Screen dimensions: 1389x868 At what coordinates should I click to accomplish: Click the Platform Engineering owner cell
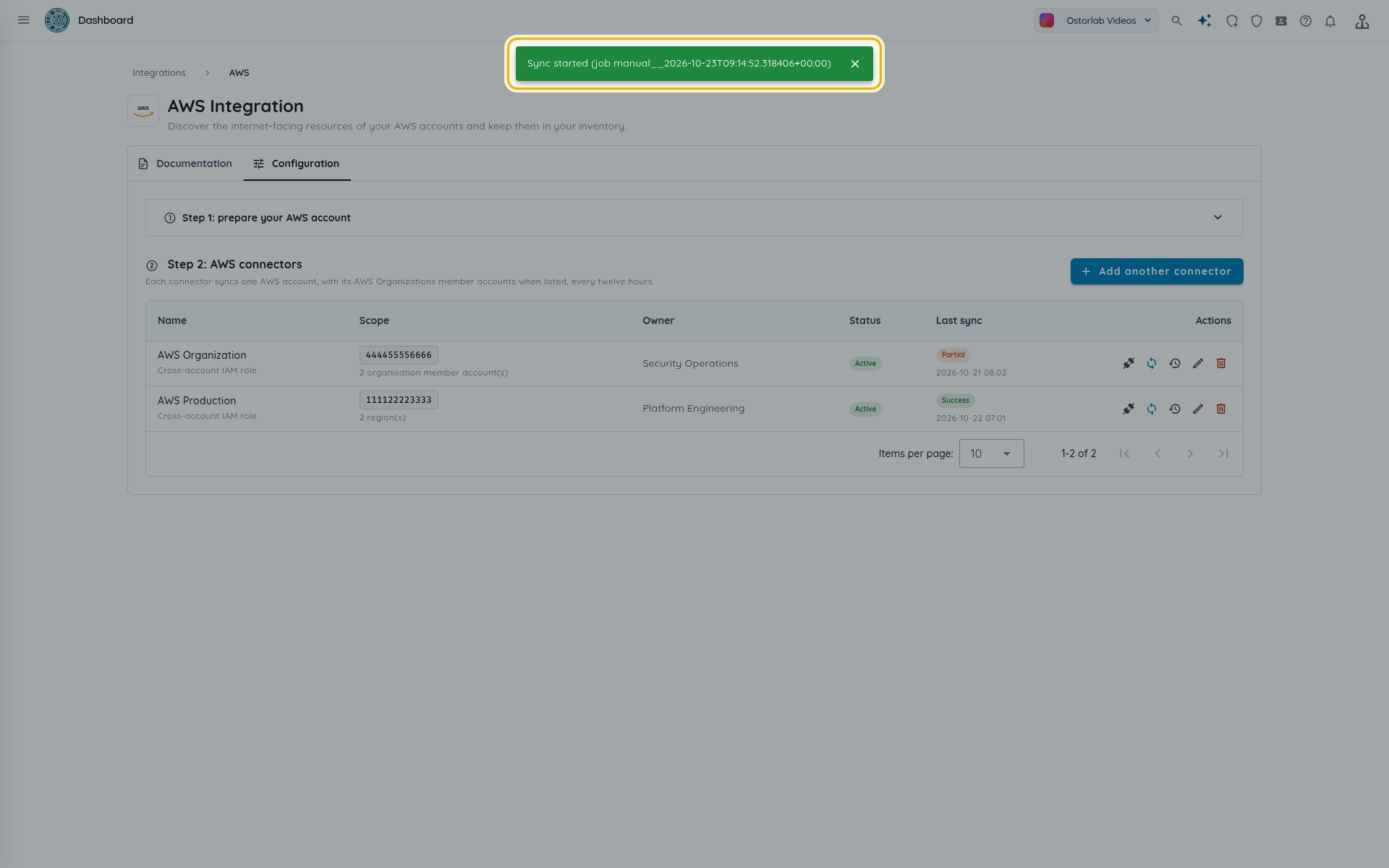point(693,409)
